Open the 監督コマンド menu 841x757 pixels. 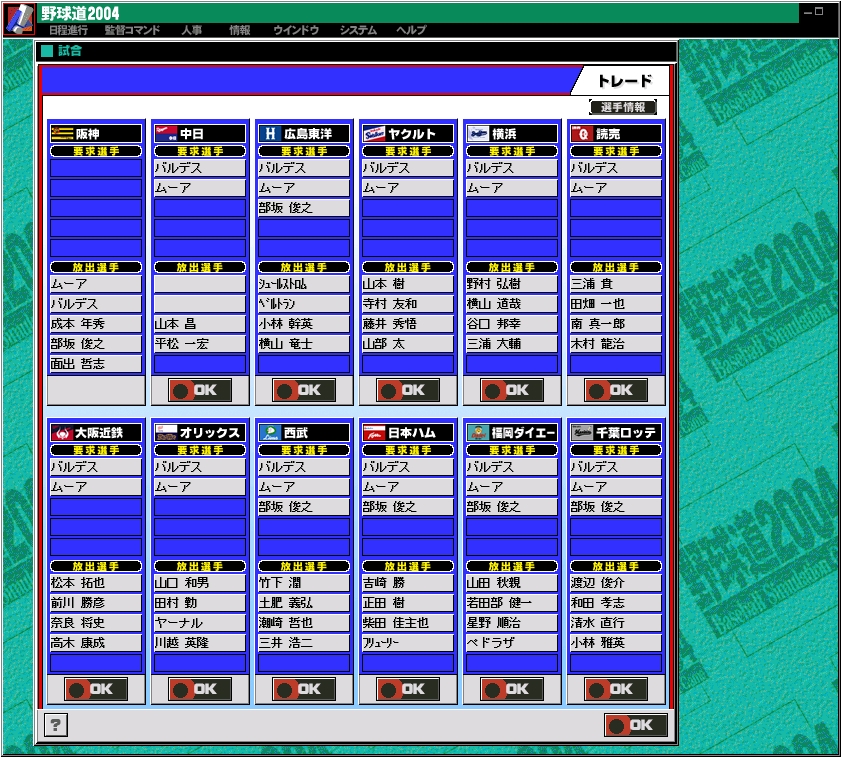point(132,31)
